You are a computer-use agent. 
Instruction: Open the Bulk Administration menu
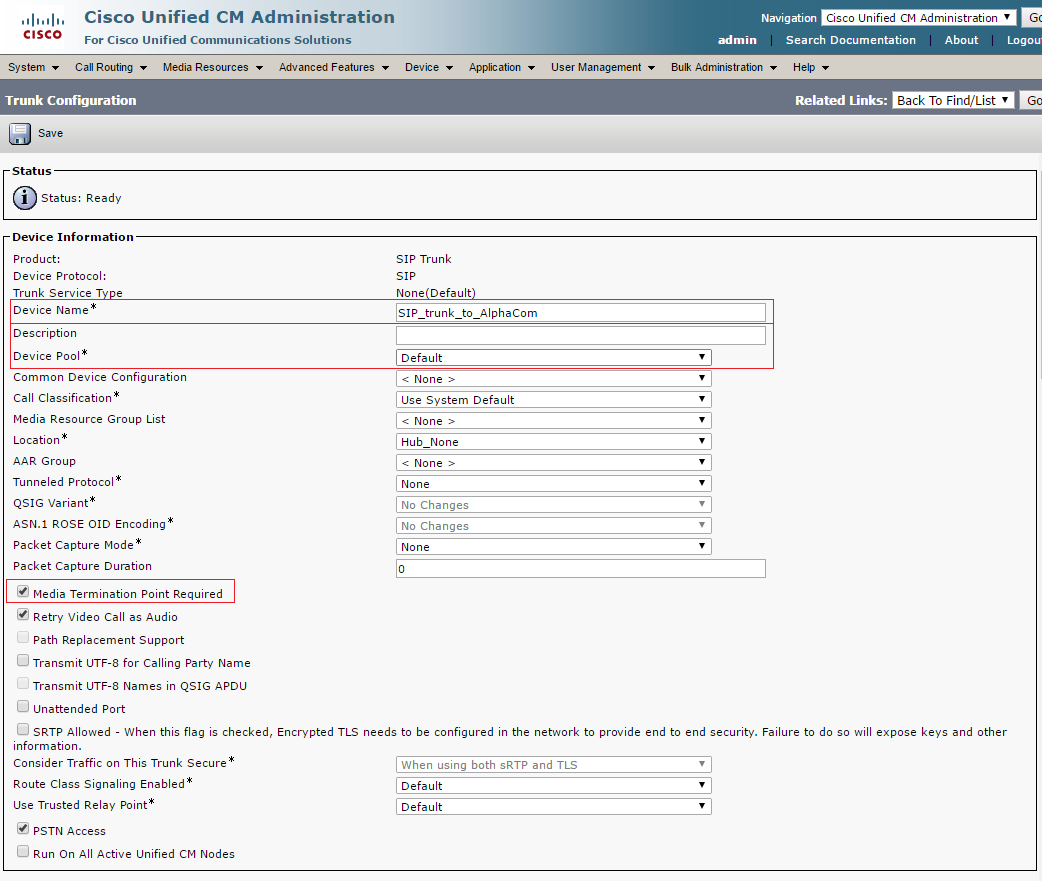(723, 68)
